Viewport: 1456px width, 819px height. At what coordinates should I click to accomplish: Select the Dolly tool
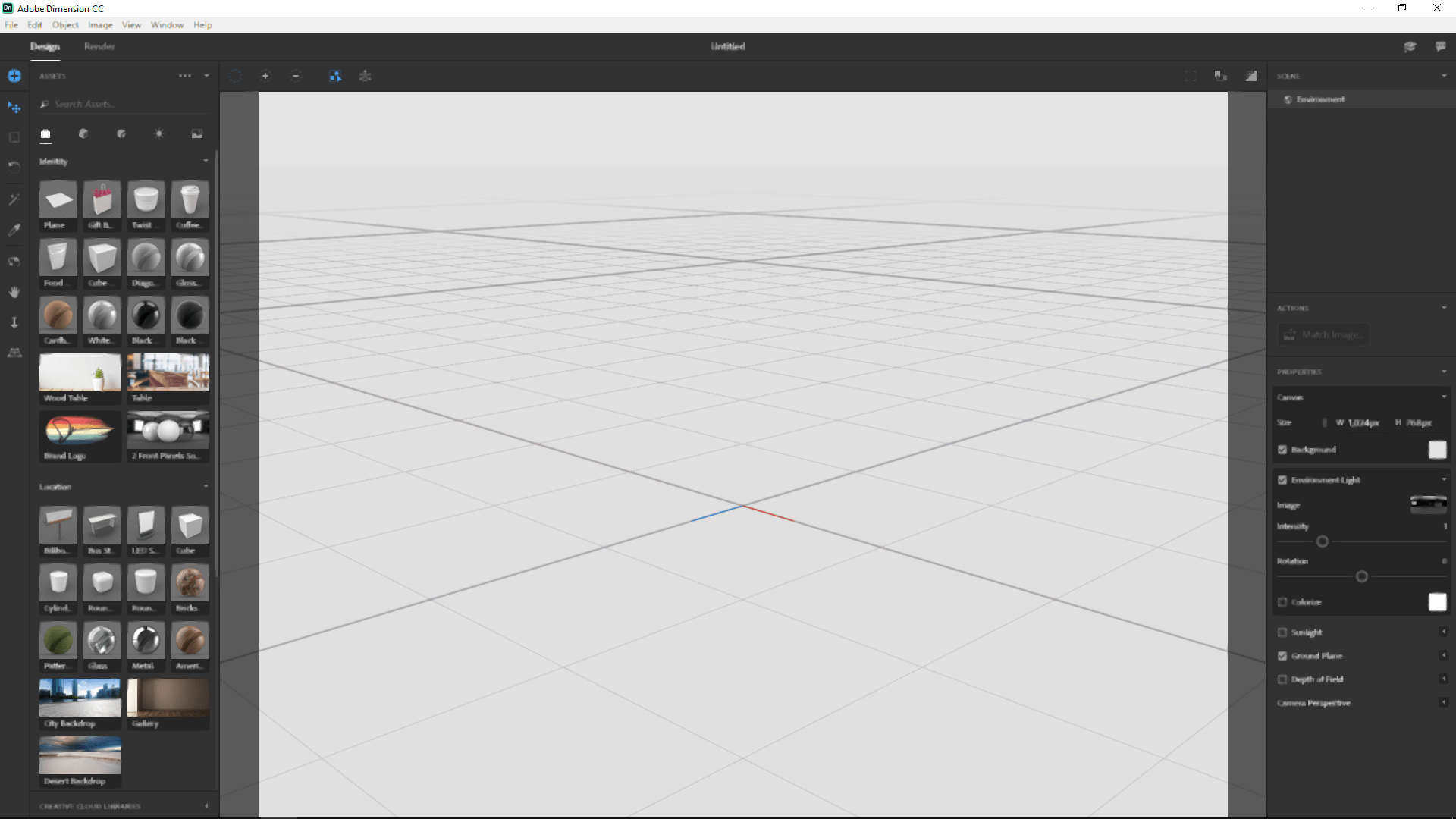point(14,322)
